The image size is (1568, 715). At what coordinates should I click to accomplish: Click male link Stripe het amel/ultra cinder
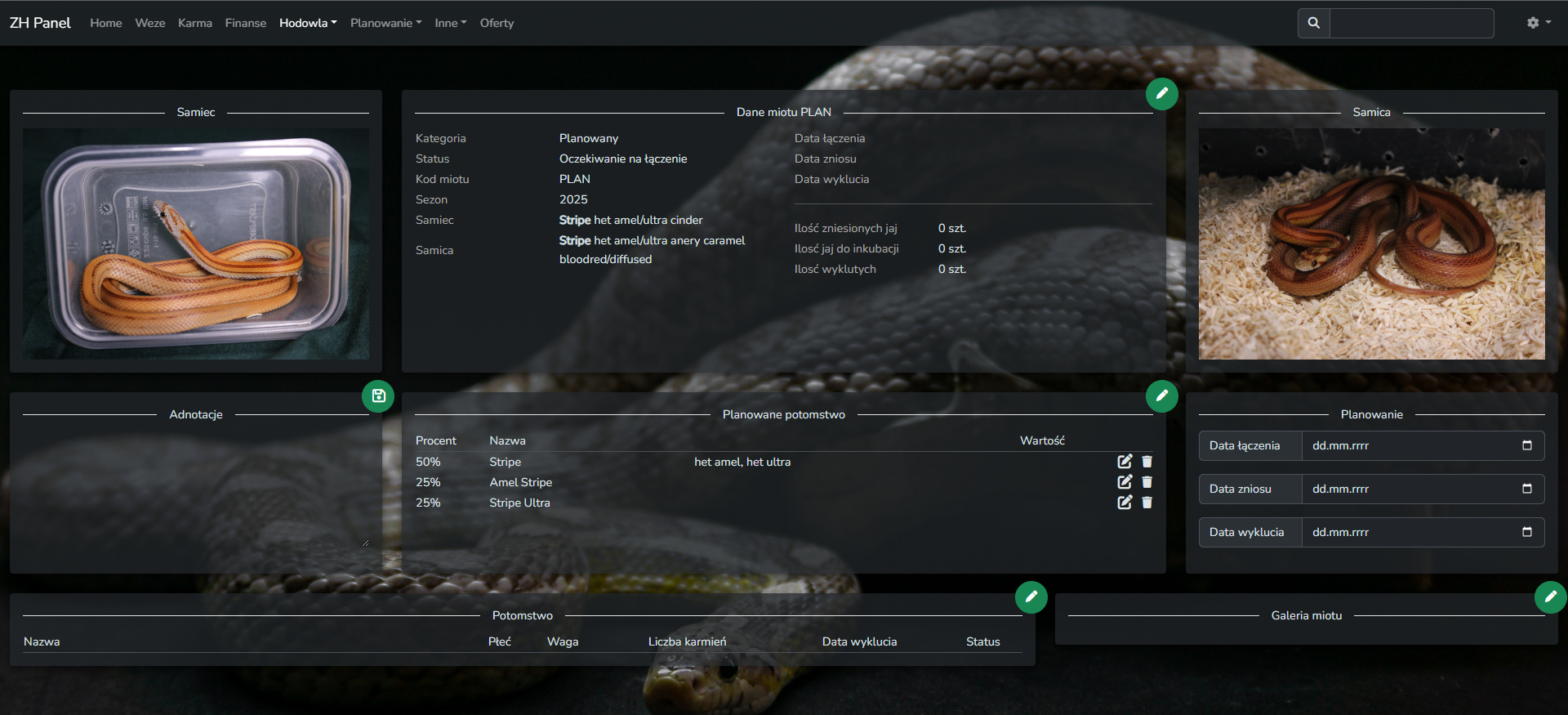[x=630, y=220]
